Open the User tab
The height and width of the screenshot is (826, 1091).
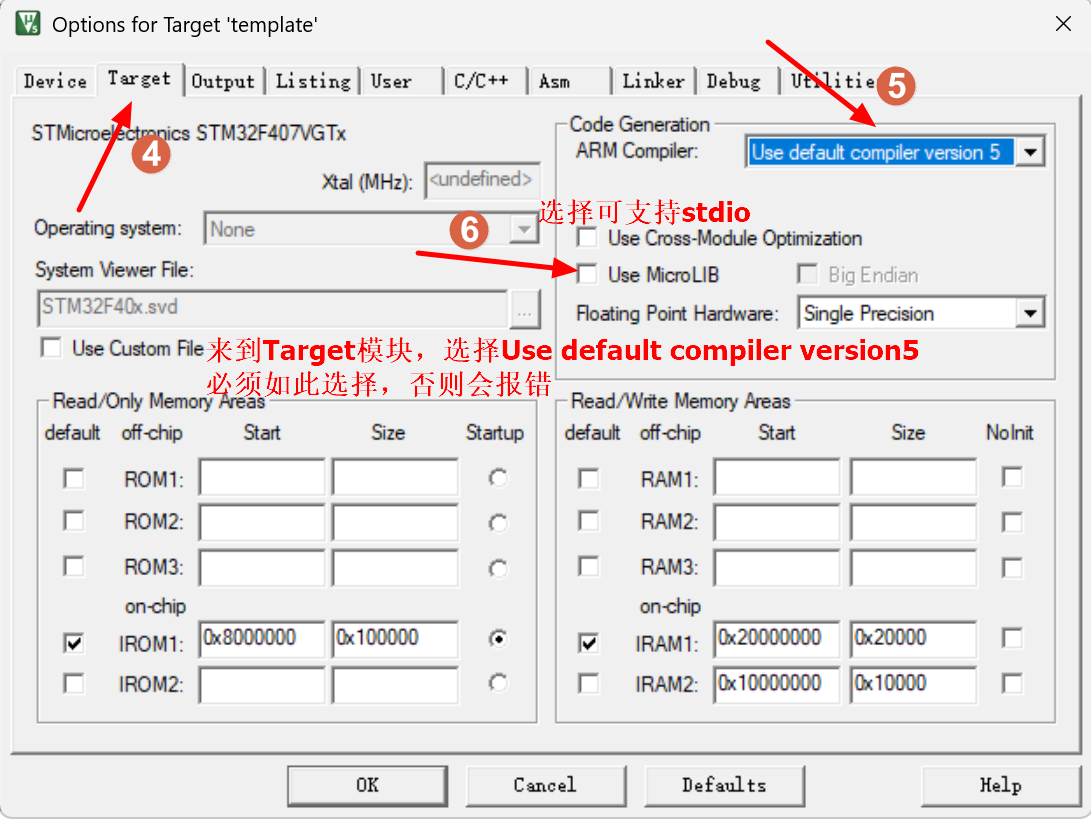click(401, 81)
